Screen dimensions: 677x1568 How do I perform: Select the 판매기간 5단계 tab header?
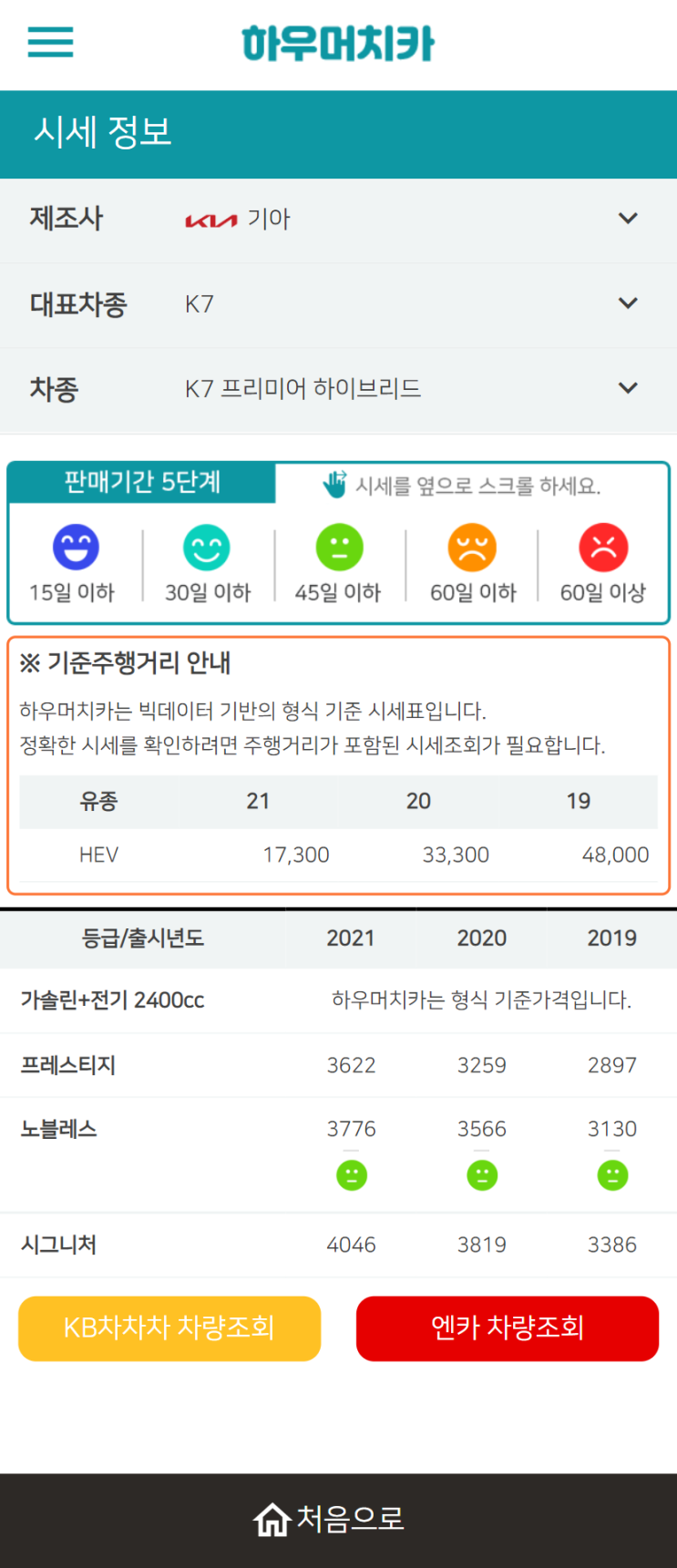142,482
